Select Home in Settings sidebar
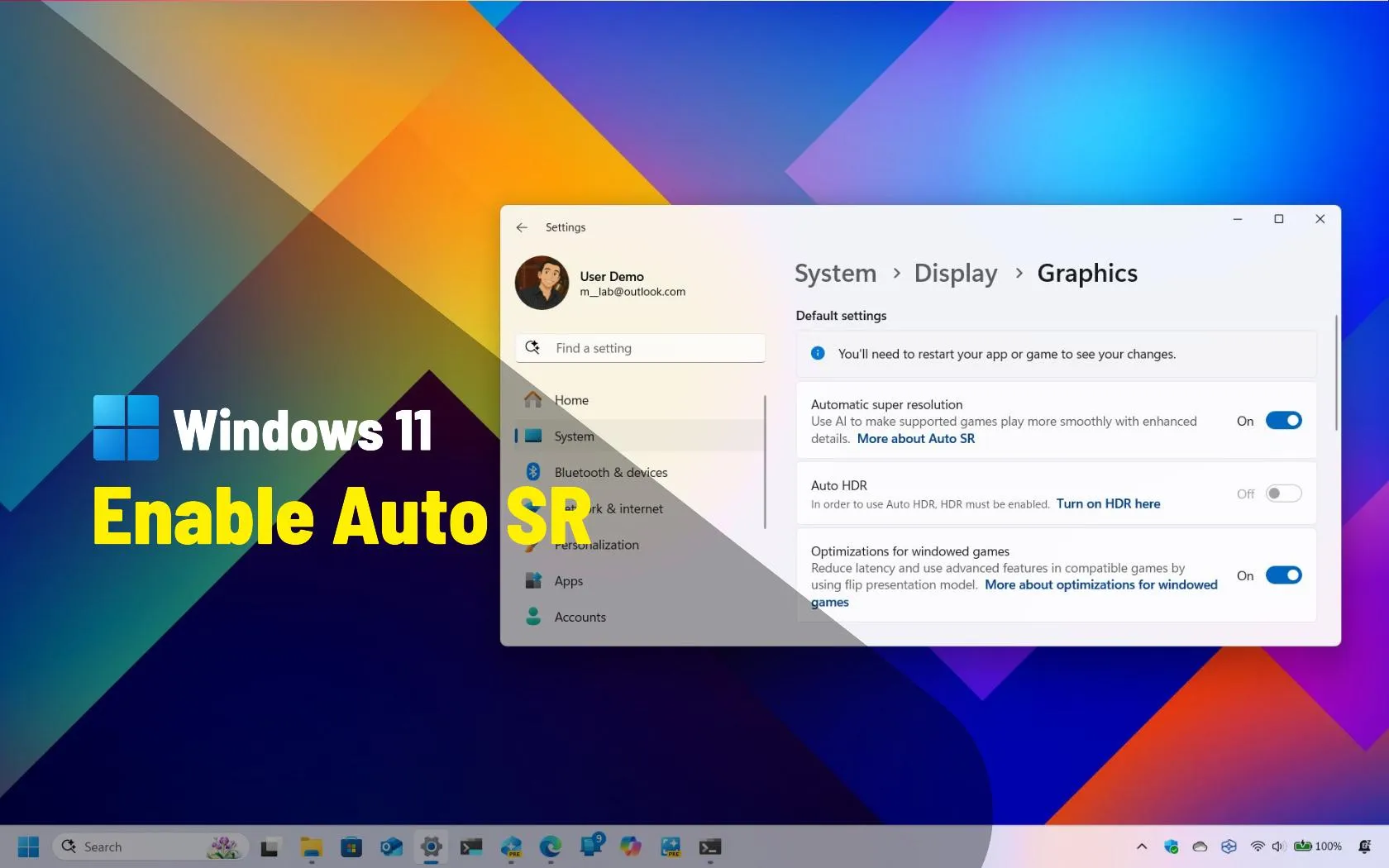Image resolution: width=1389 pixels, height=868 pixels. click(638, 400)
